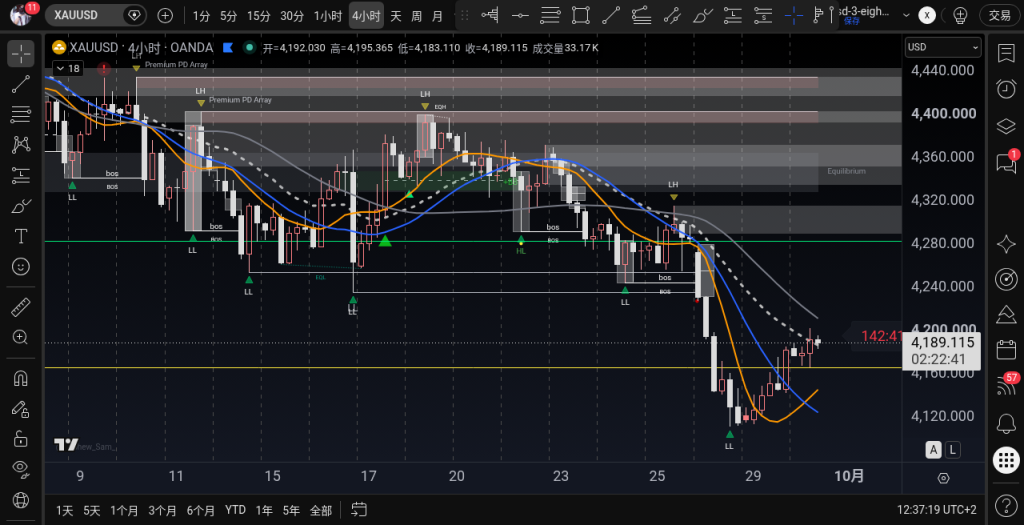Open the Fibonacci retracement tools group

(21, 114)
